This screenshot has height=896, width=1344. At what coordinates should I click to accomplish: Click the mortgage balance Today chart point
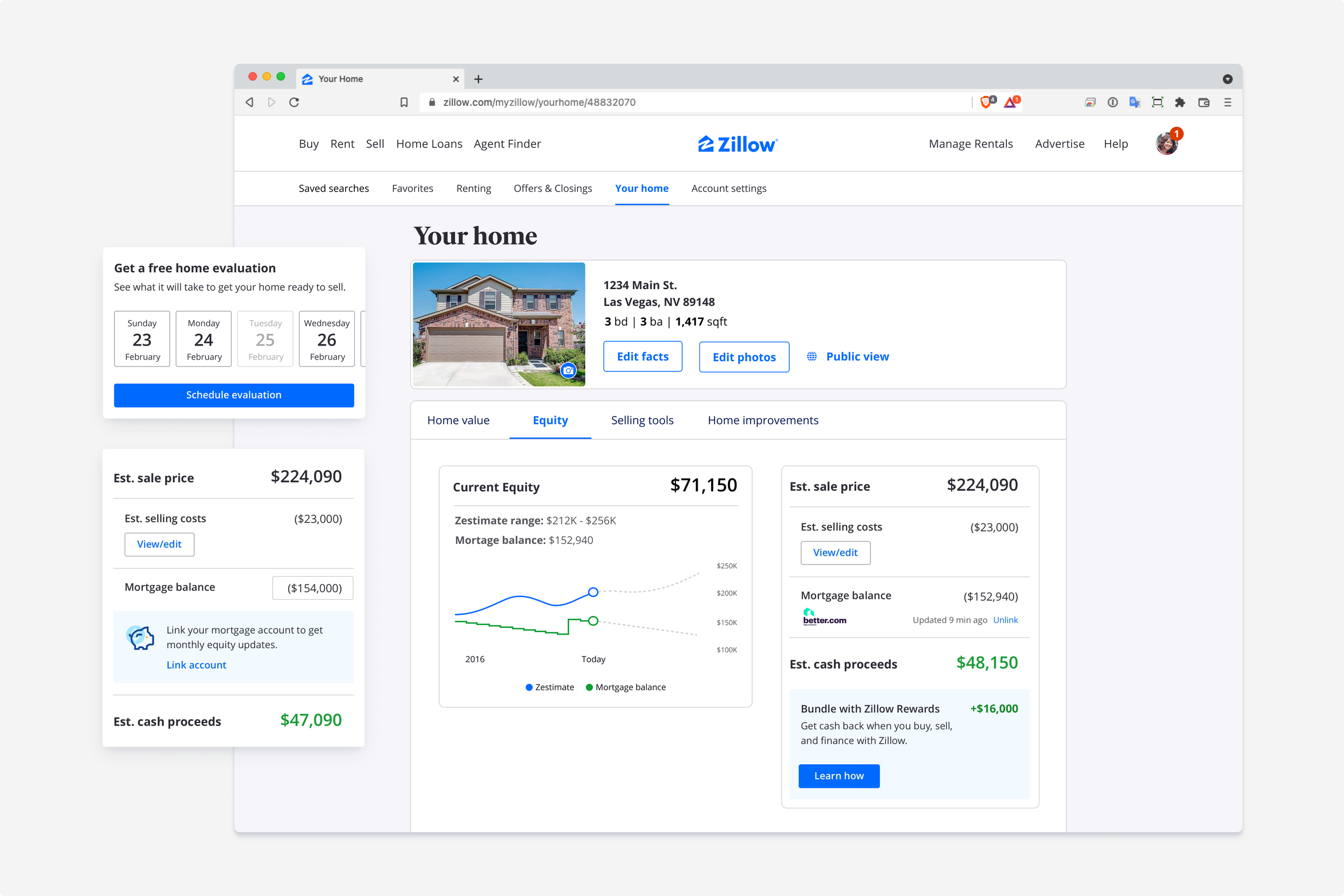(x=593, y=621)
